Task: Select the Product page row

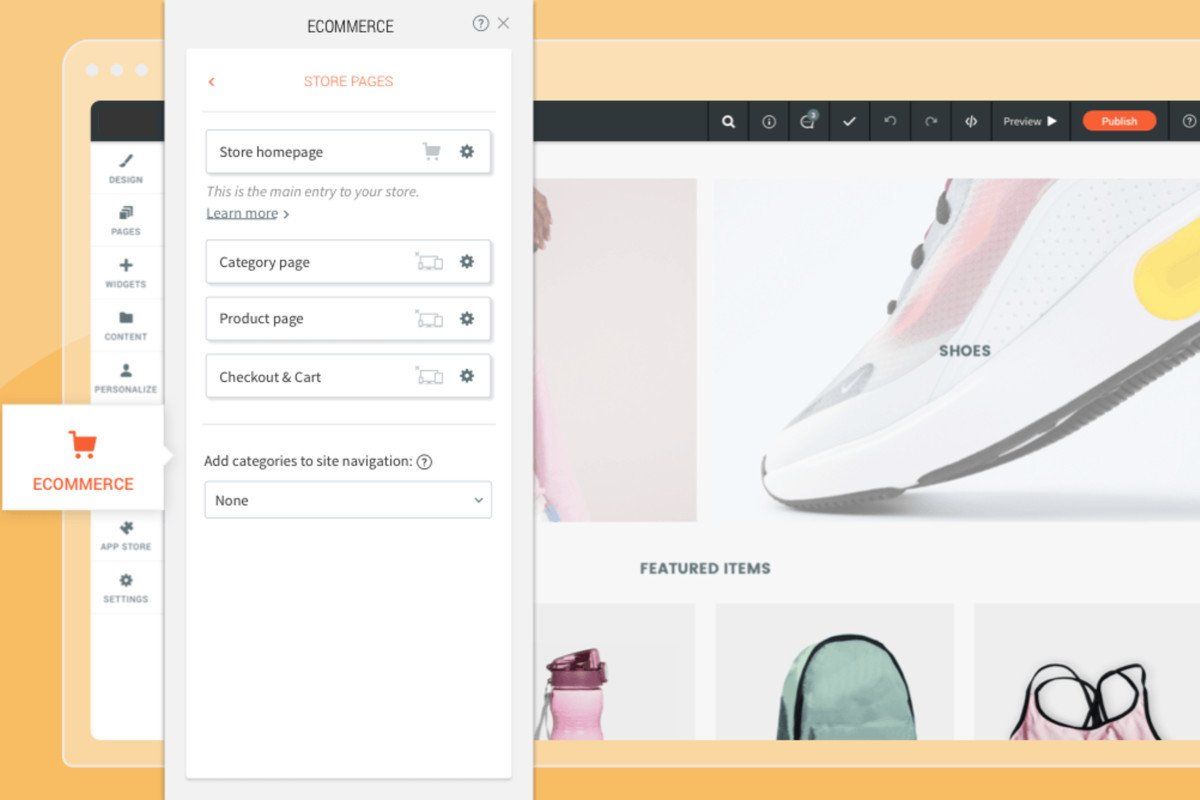Action: 348,319
